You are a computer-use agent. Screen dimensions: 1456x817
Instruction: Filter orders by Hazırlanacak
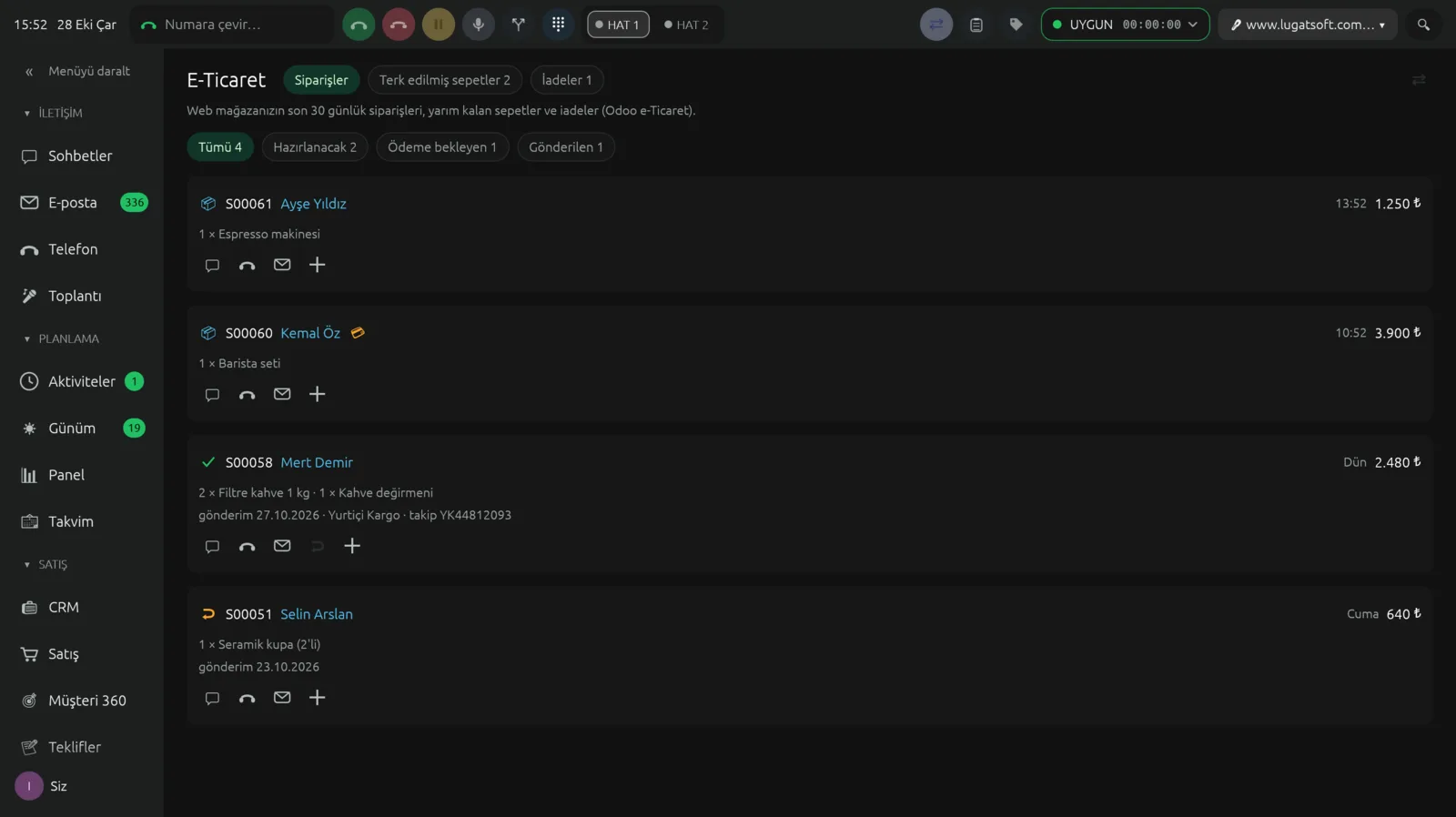click(x=315, y=147)
